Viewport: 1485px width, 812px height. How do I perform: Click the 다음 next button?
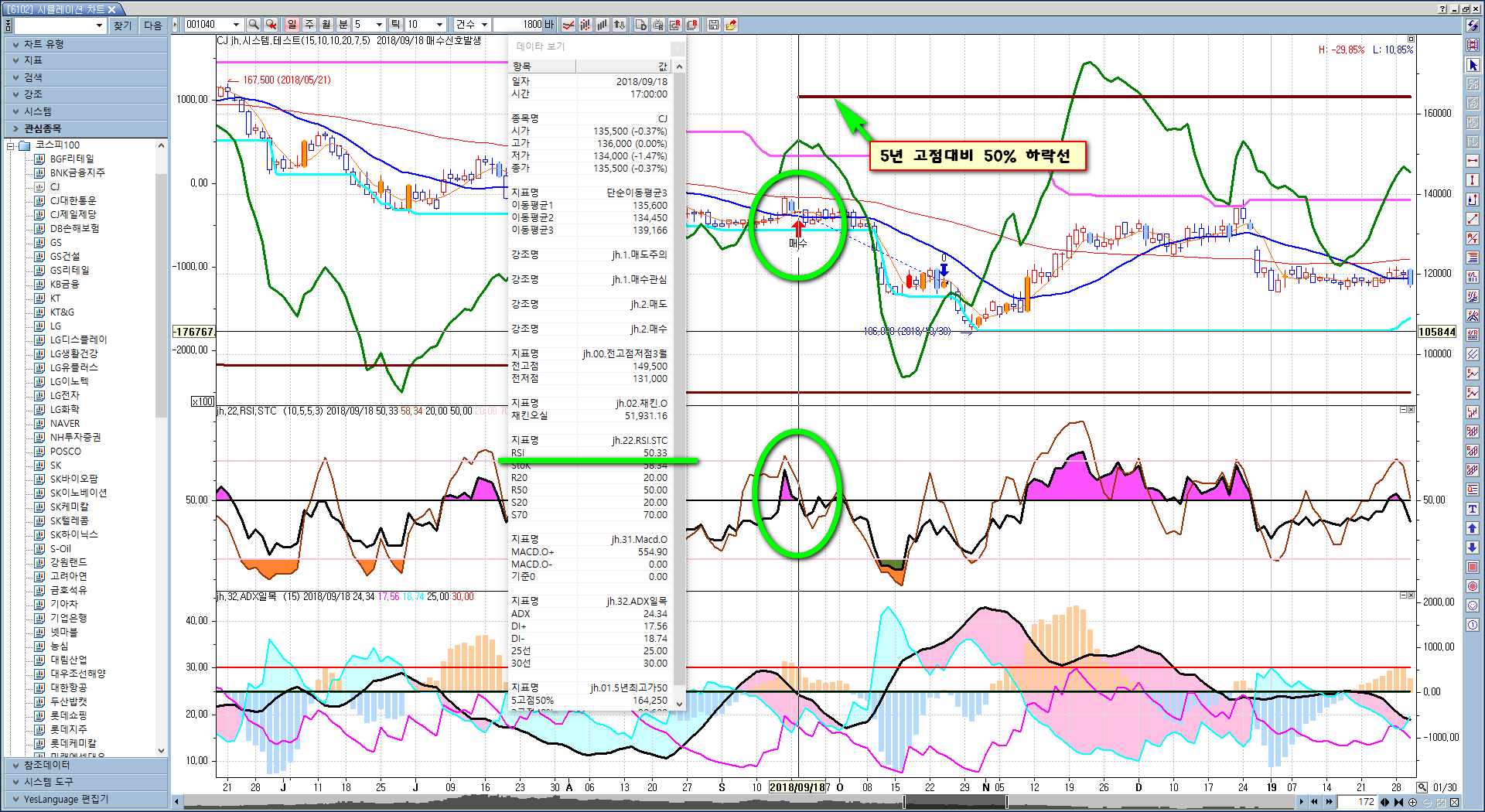tap(153, 26)
